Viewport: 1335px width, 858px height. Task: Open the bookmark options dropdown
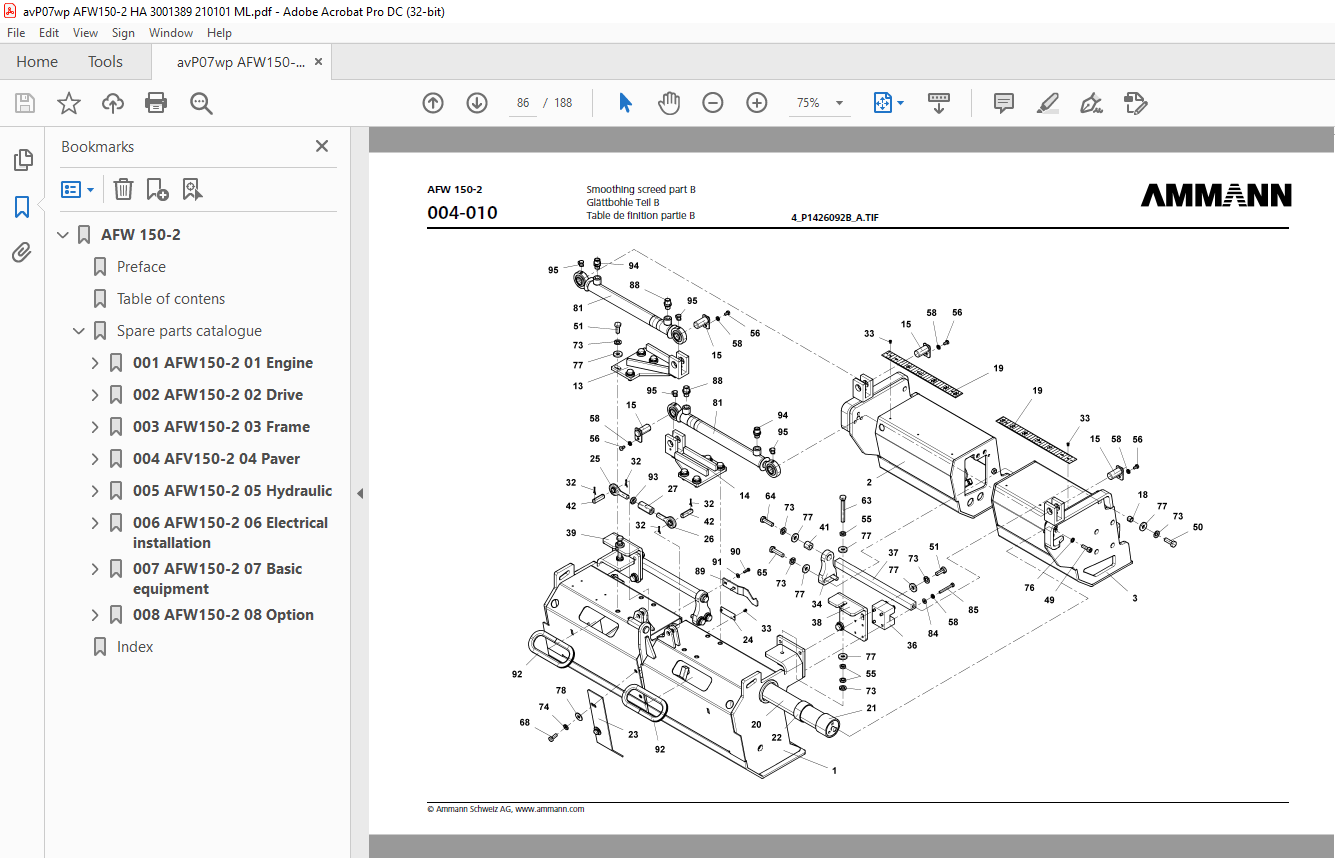click(78, 189)
